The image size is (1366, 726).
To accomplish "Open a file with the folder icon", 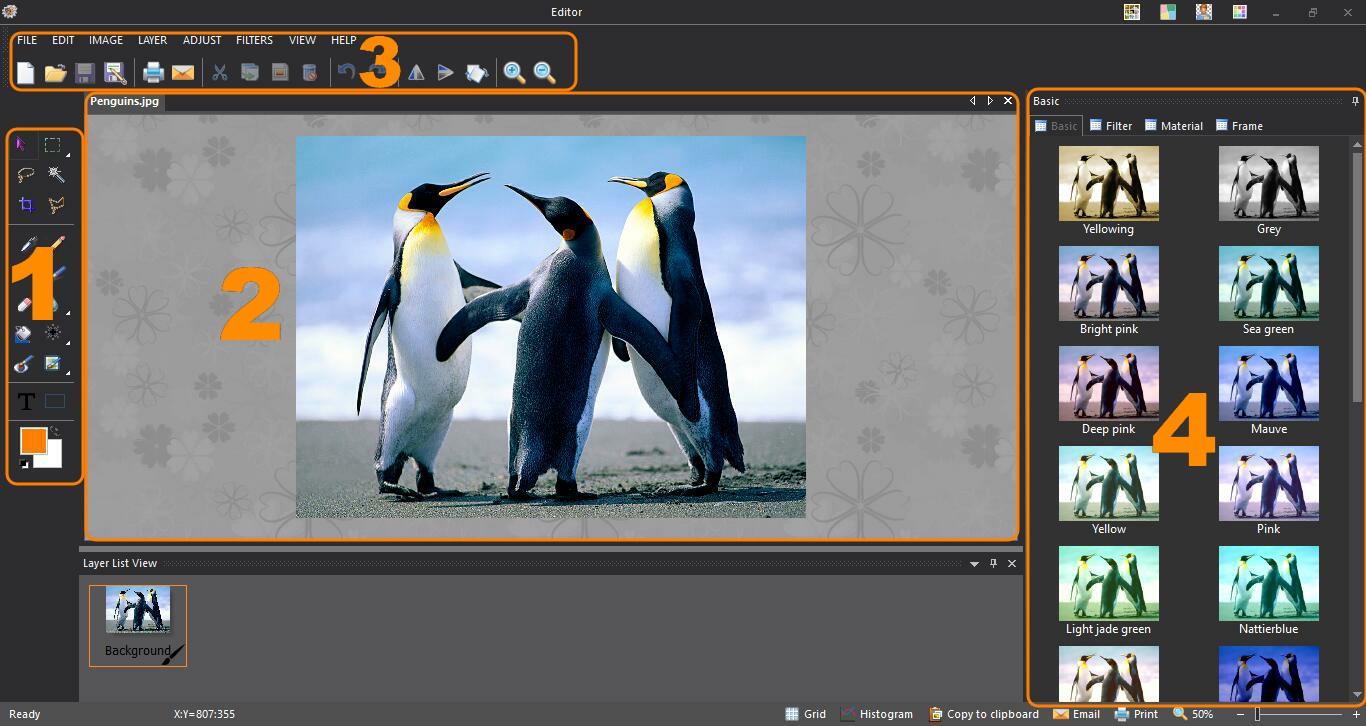I will coord(55,72).
